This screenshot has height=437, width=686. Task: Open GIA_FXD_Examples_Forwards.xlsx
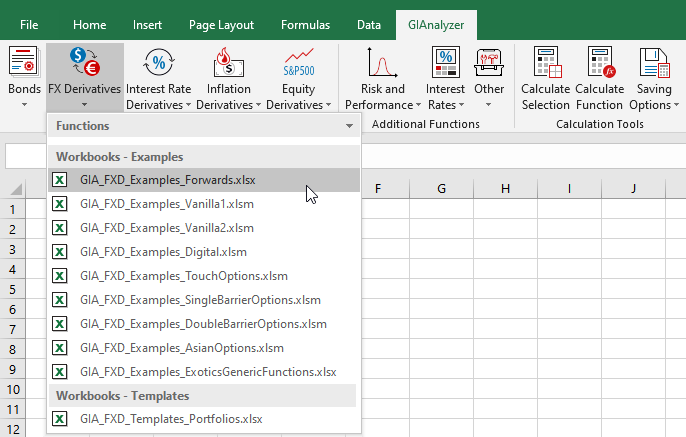pos(204,180)
